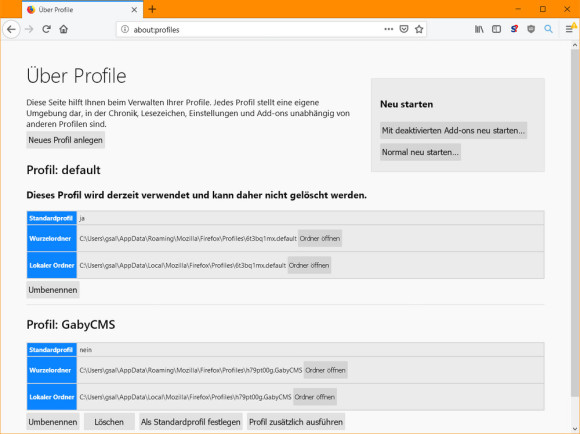Toggle the sidebar view icon
The height and width of the screenshot is (434, 580).
[x=496, y=29]
